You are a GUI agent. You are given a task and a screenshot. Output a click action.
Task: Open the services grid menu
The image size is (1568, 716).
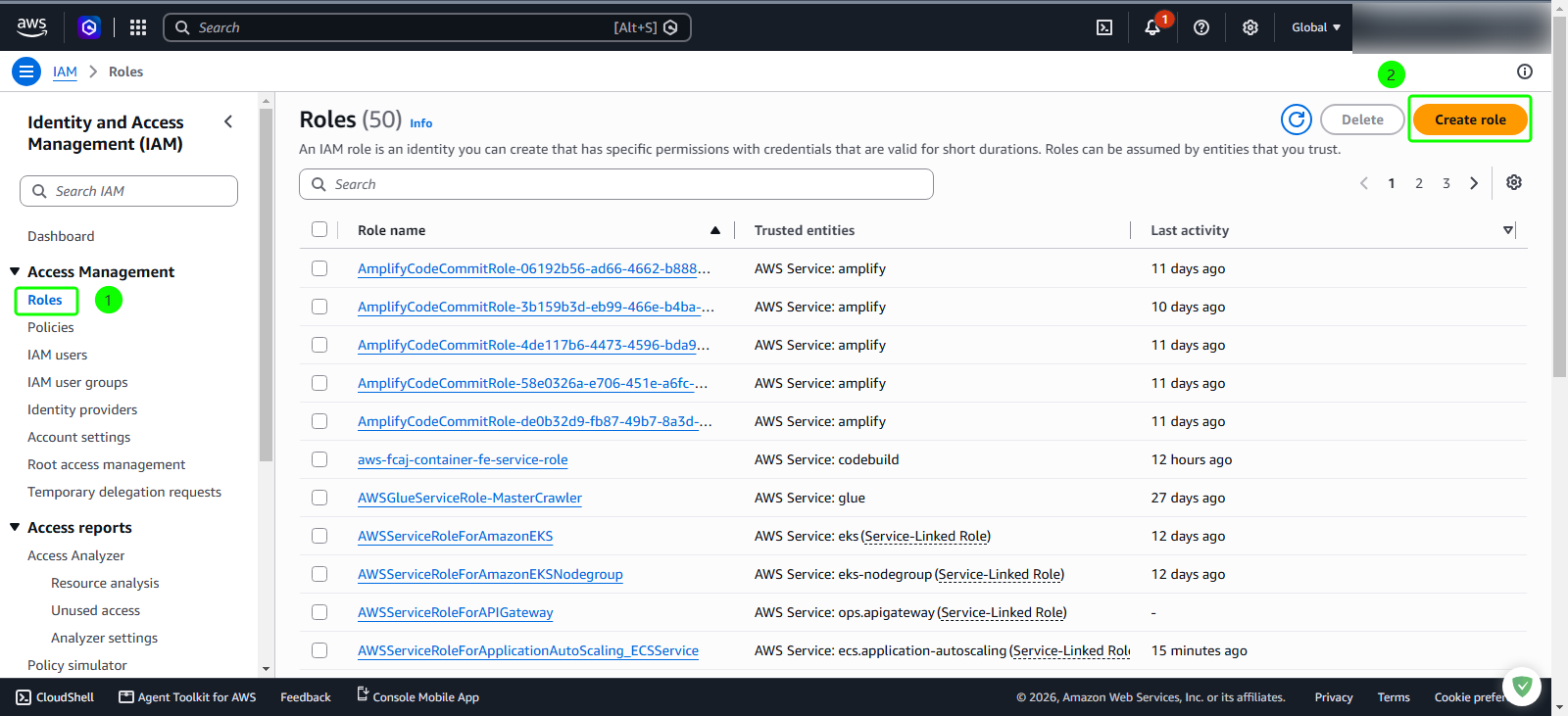point(138,27)
